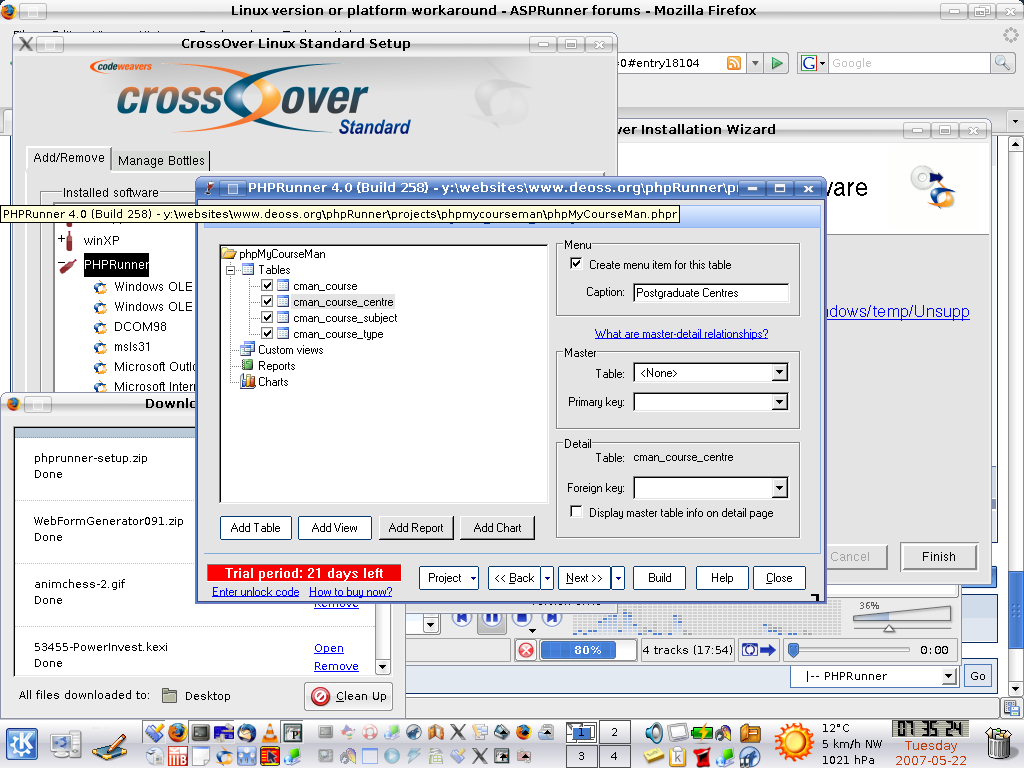Switch to virtual desktop 2
Screen dimensions: 1024x768
[615, 732]
